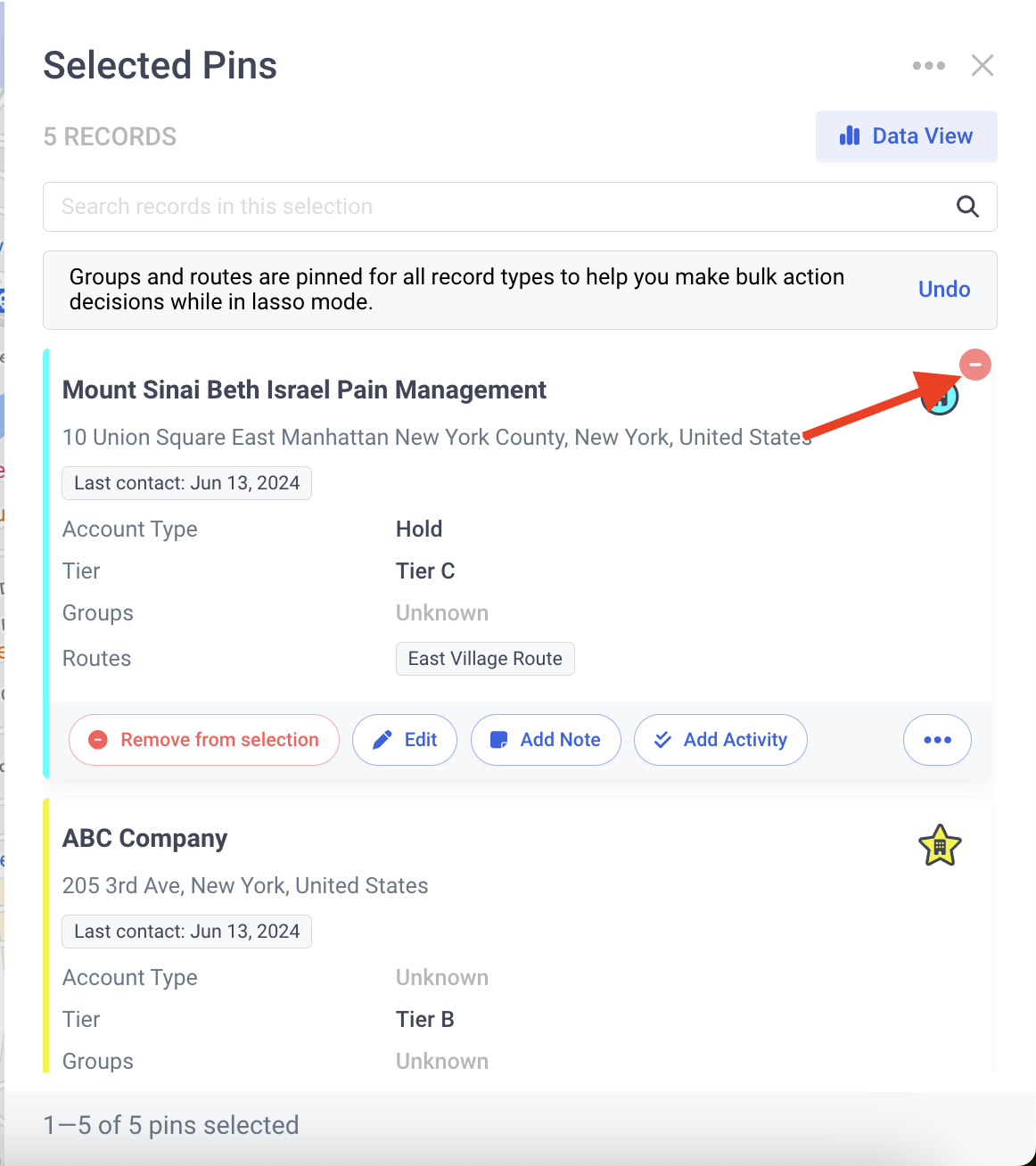
Task: Select the yellow color bar of ABC Company
Action: pos(46,935)
